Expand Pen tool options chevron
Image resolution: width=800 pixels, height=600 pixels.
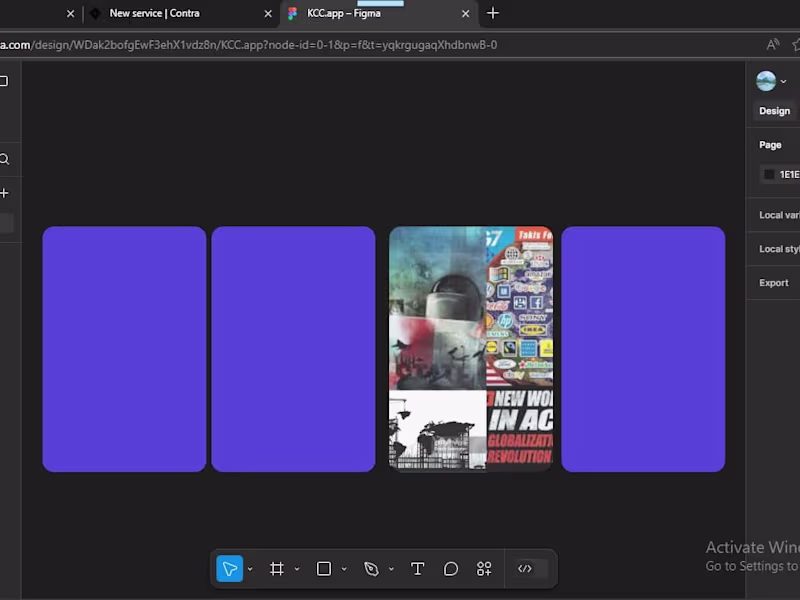pos(391,569)
